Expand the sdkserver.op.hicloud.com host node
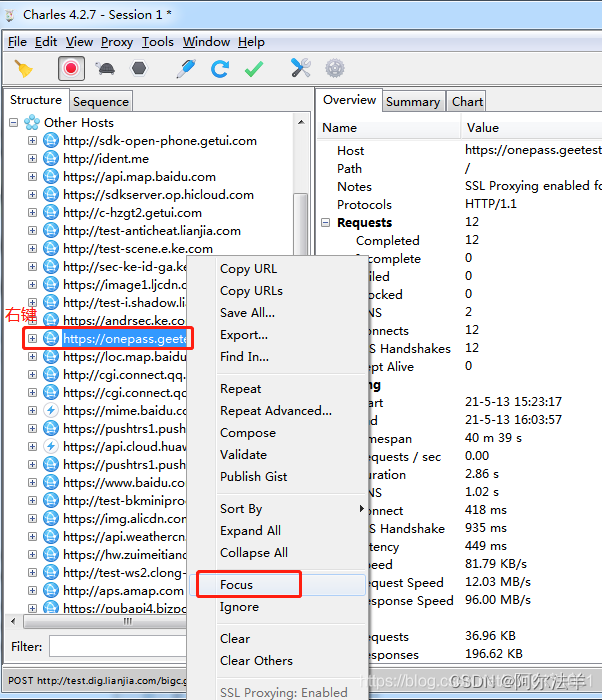This screenshot has width=602, height=700. coord(32,195)
